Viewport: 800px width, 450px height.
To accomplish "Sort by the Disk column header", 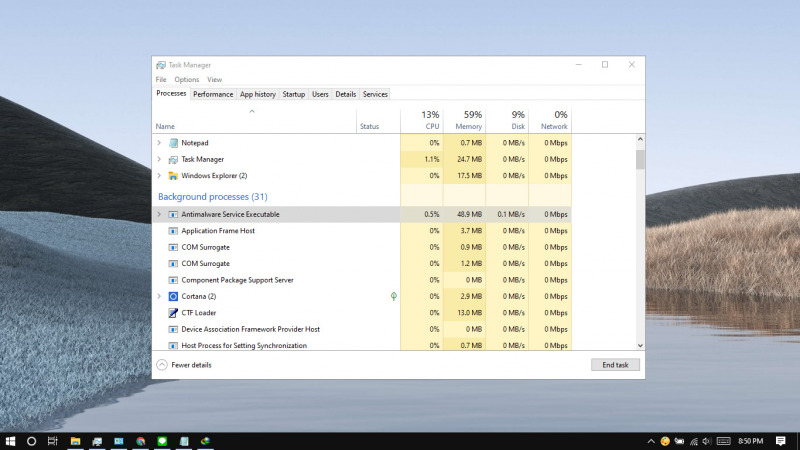I will click(x=507, y=120).
